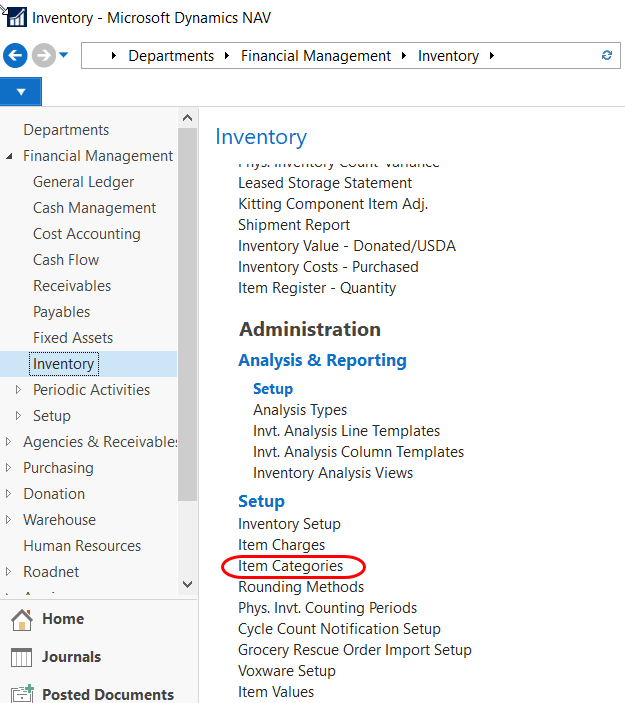The image size is (625, 703).
Task: Open the blue application menu dropdown
Action: point(21,92)
